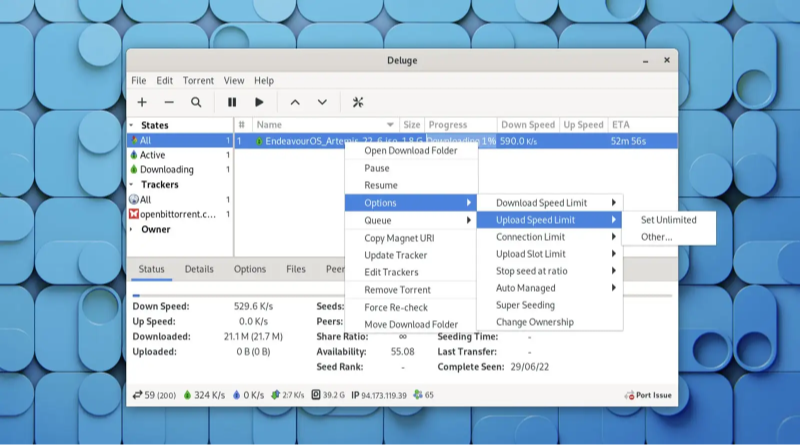Click Edit Trackers menu entry
The width and height of the screenshot is (800, 445).
click(x=411, y=272)
